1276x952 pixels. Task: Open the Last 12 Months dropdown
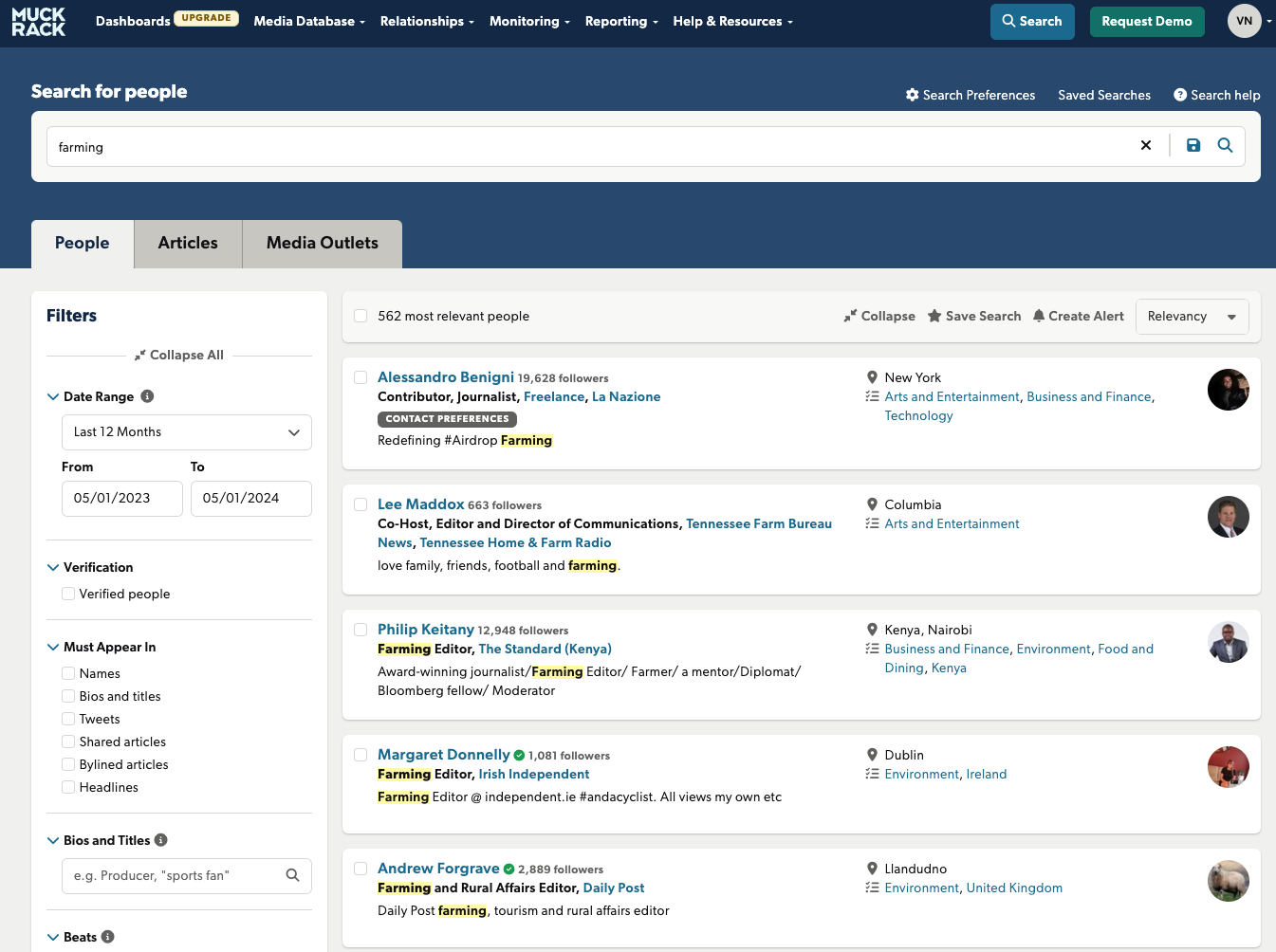[x=187, y=432]
